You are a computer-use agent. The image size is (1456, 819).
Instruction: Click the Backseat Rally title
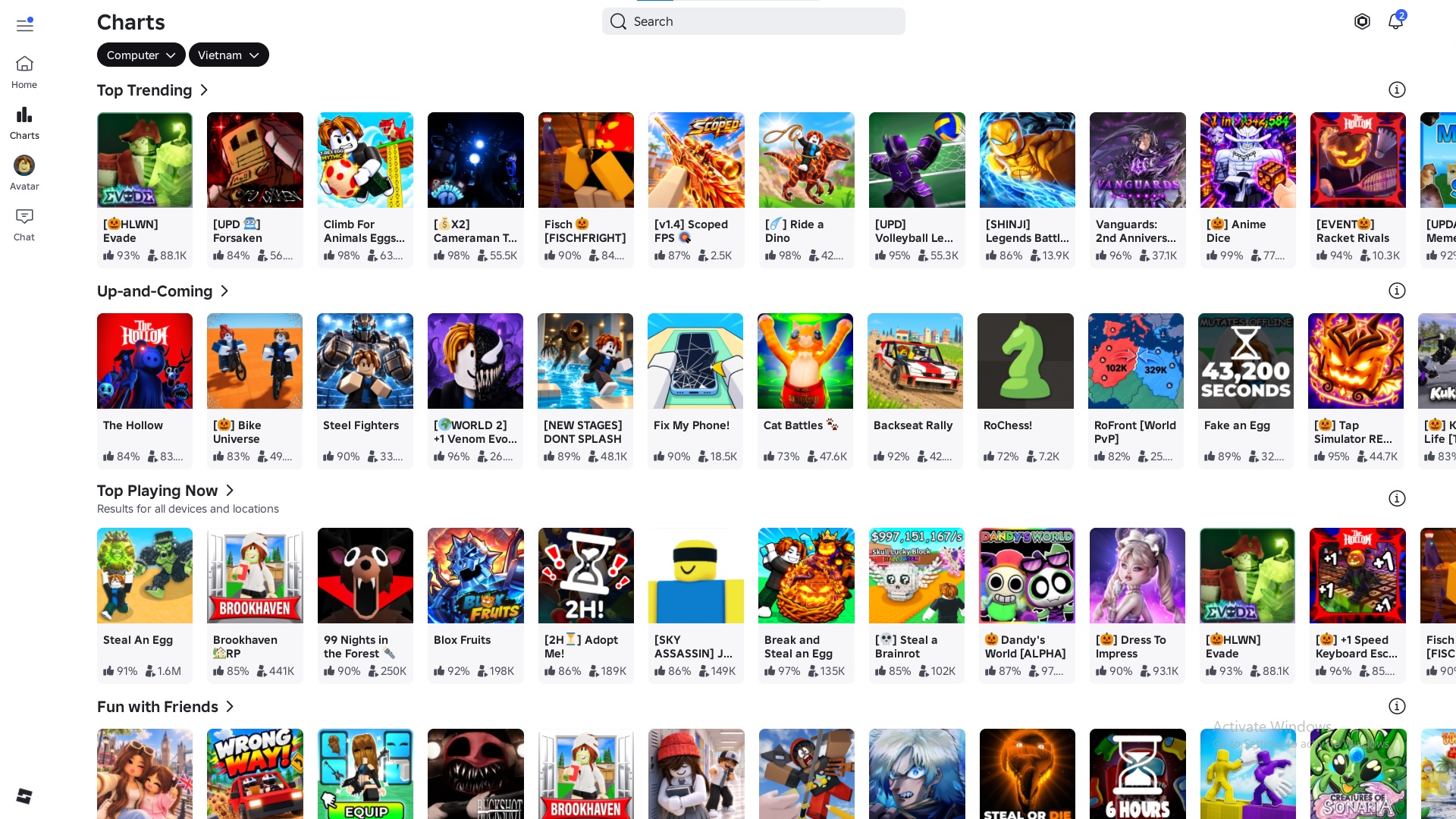pyautogui.click(x=913, y=425)
